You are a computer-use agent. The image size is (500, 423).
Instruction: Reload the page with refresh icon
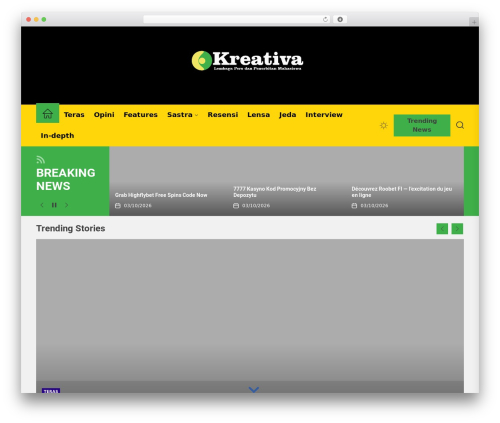[x=325, y=19]
